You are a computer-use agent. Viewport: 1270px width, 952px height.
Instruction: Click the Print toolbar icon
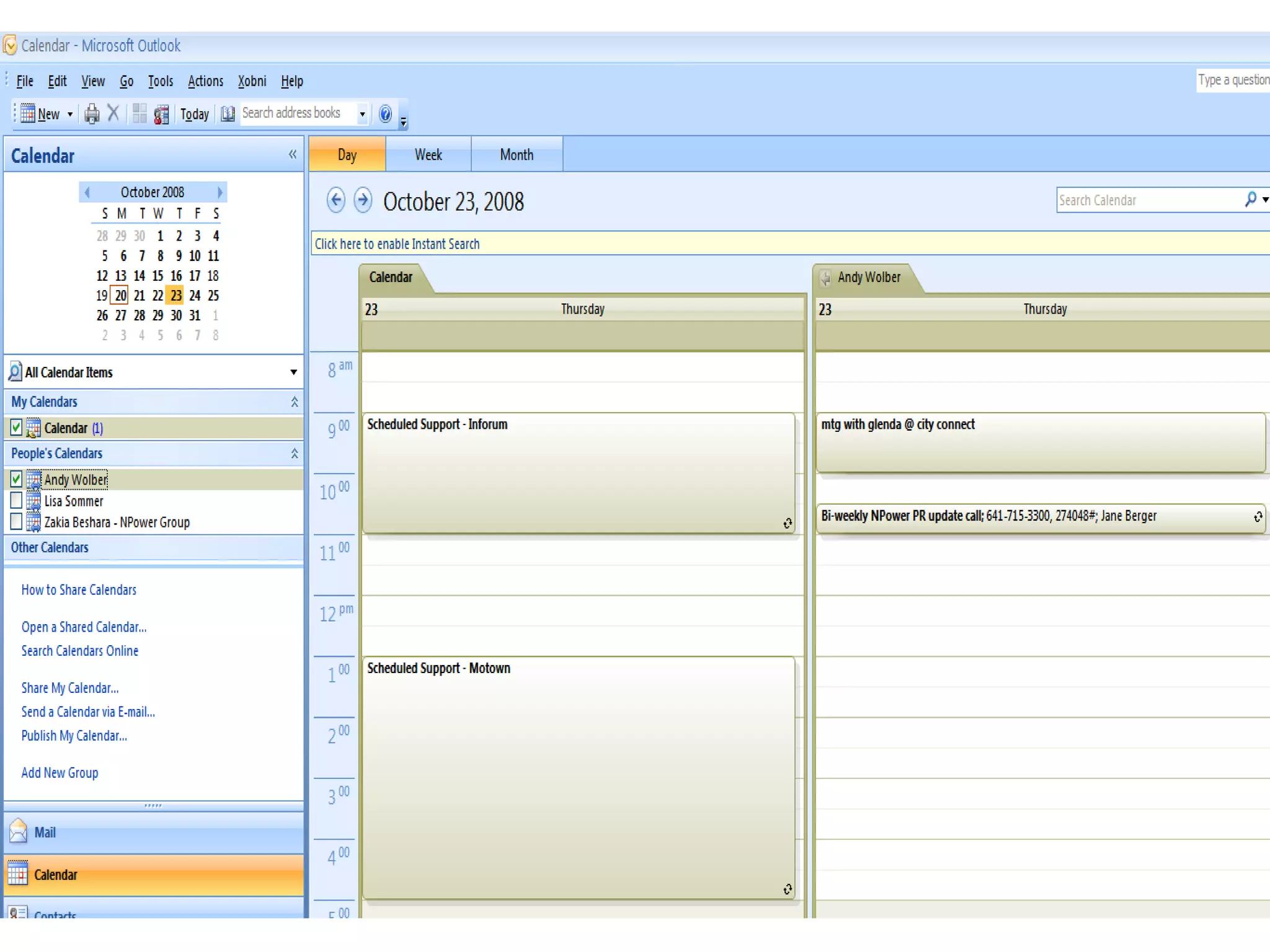tap(92, 114)
